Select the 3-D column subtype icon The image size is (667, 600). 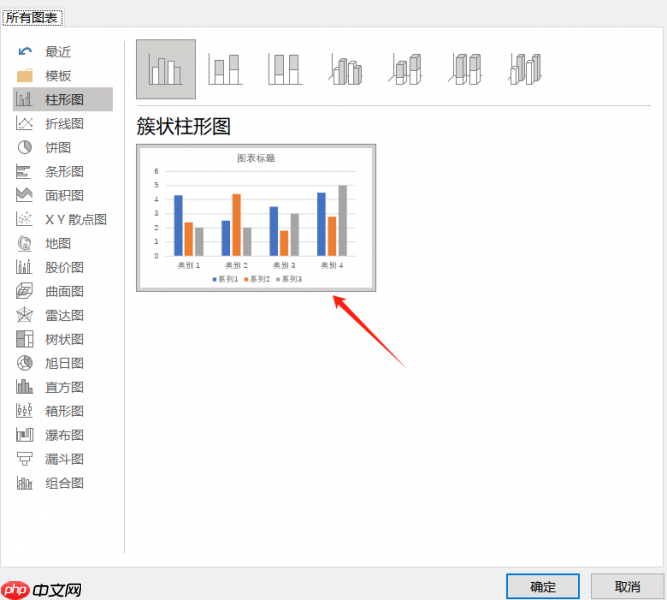(x=525, y=69)
